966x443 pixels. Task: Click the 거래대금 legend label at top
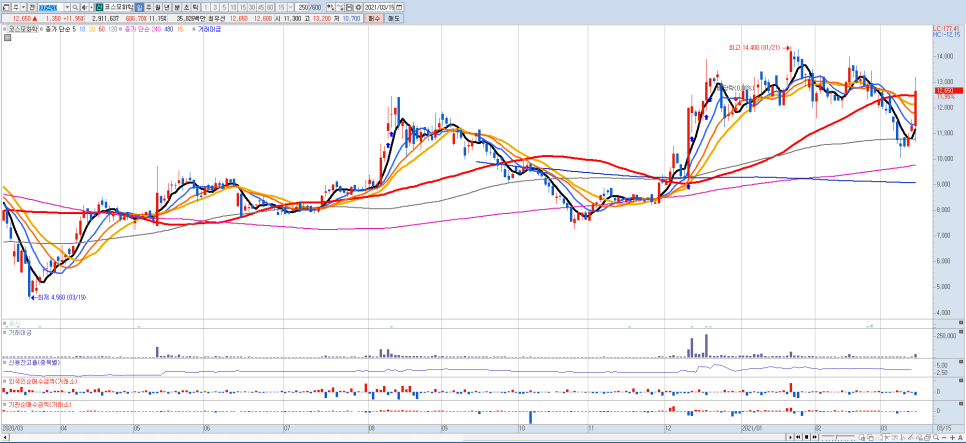[209, 29]
